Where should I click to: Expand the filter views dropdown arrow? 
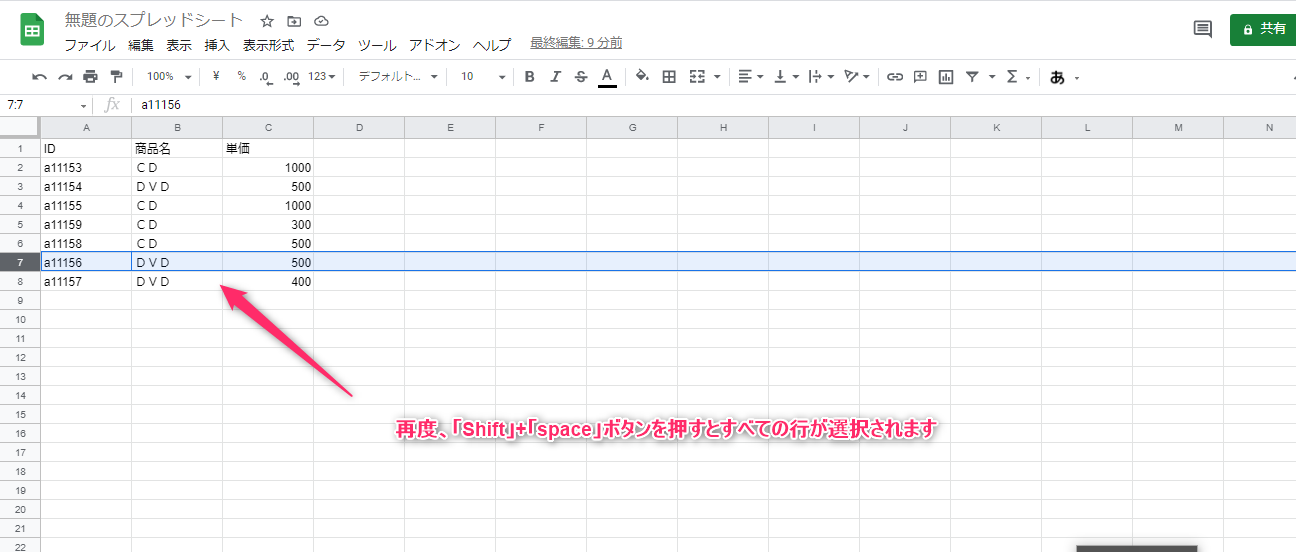pyautogui.click(x=992, y=77)
